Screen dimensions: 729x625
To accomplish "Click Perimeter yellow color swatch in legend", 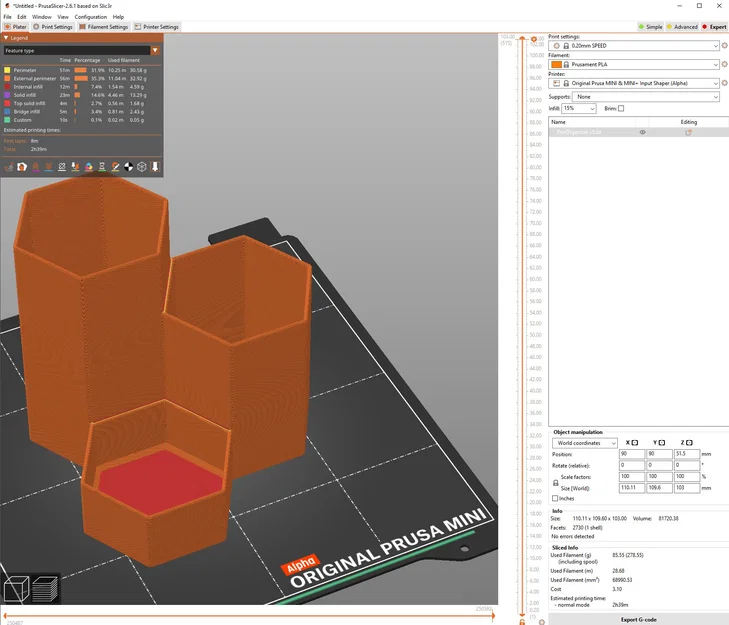I will [x=7, y=70].
